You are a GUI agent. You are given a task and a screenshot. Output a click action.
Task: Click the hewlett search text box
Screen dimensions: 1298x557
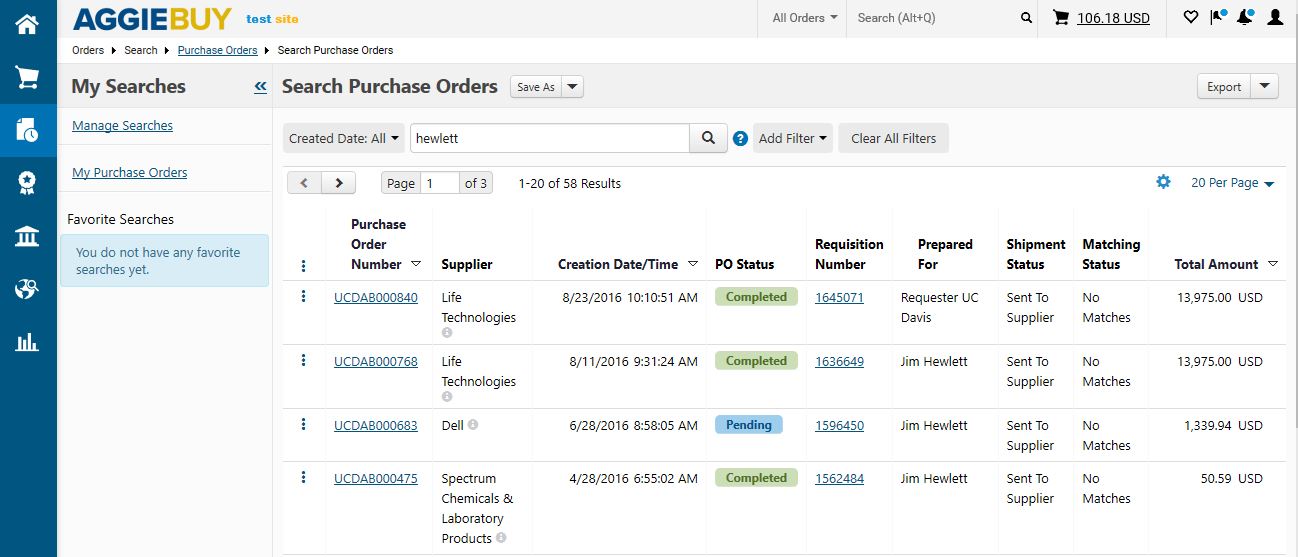550,138
